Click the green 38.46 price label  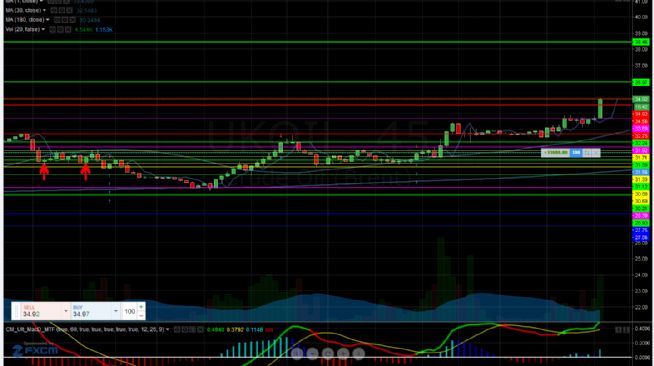click(641, 42)
